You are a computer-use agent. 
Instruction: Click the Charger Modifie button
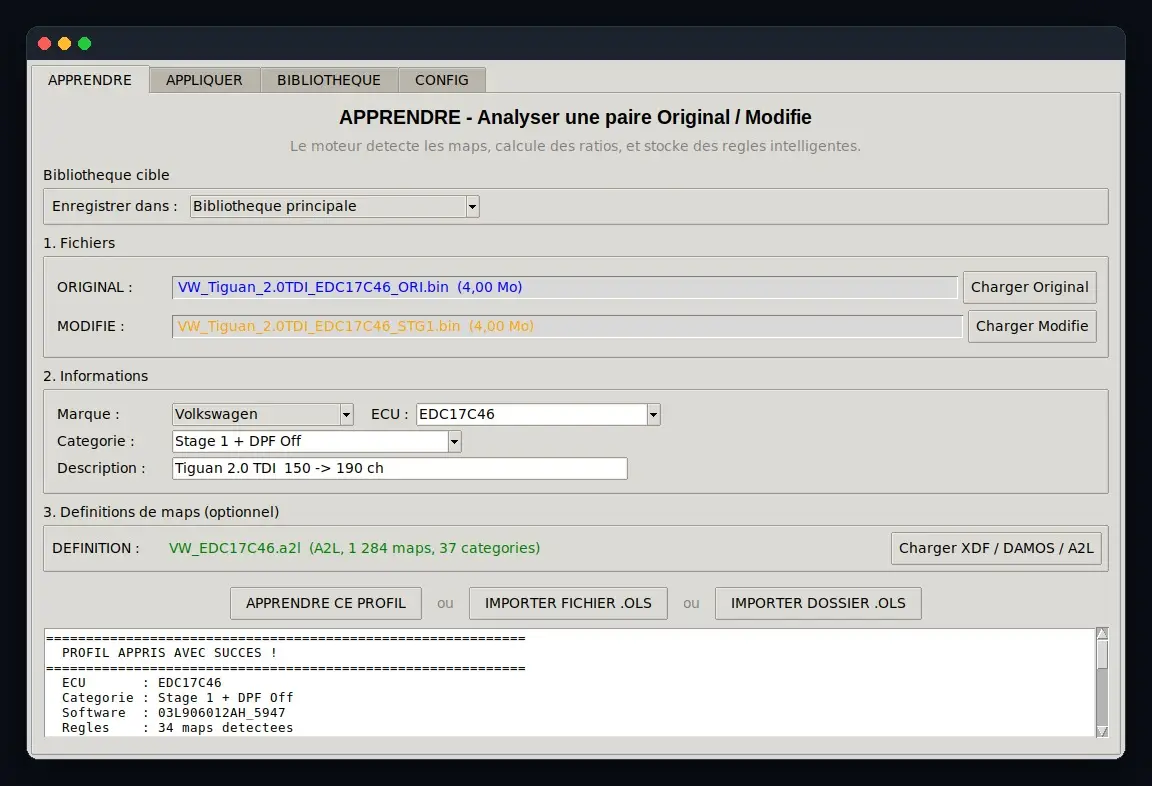pyautogui.click(x=1032, y=326)
